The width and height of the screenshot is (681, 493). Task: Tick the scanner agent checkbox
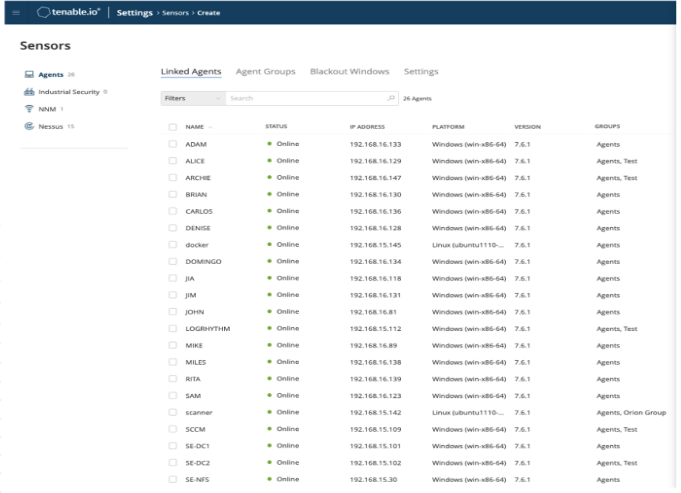point(173,413)
